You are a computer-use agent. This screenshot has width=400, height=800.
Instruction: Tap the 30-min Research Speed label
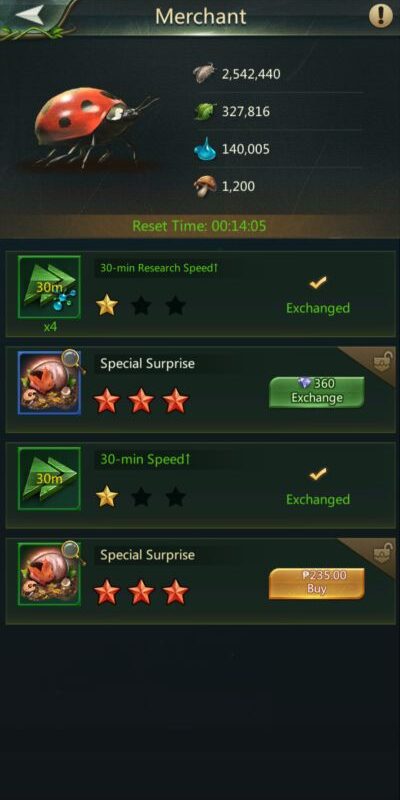(x=159, y=268)
